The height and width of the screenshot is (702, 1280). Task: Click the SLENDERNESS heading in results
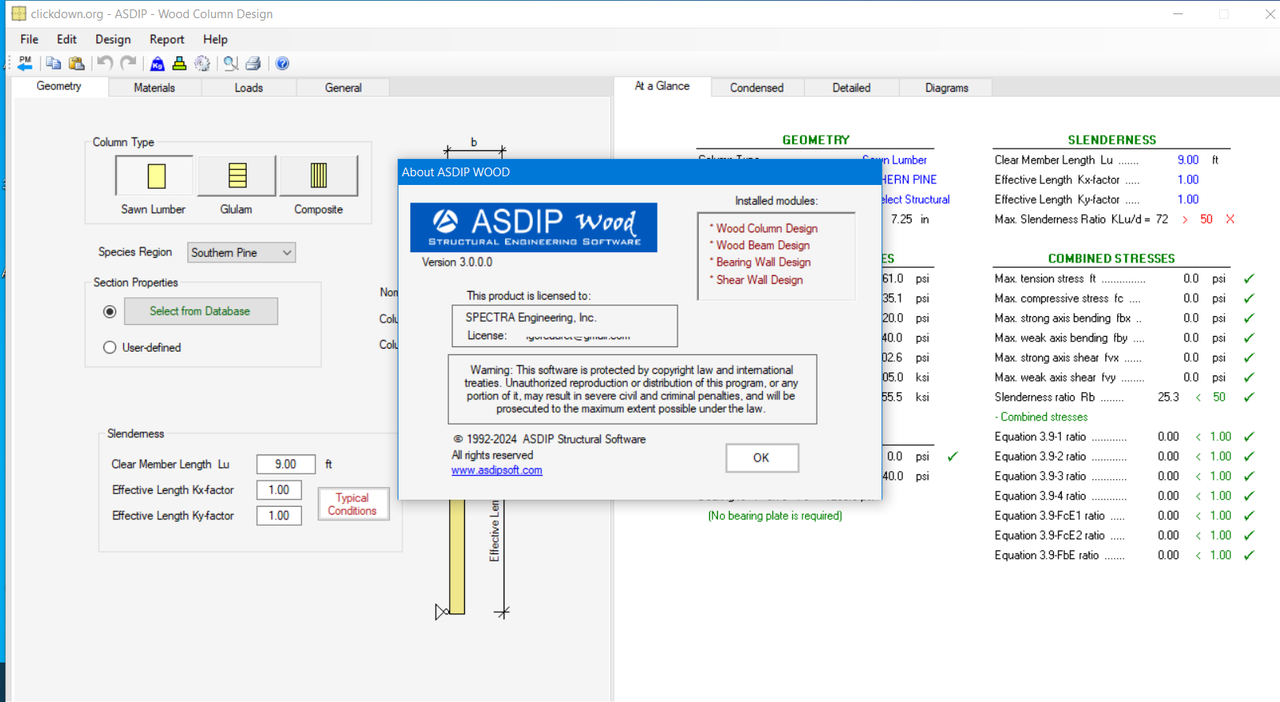tap(1112, 140)
